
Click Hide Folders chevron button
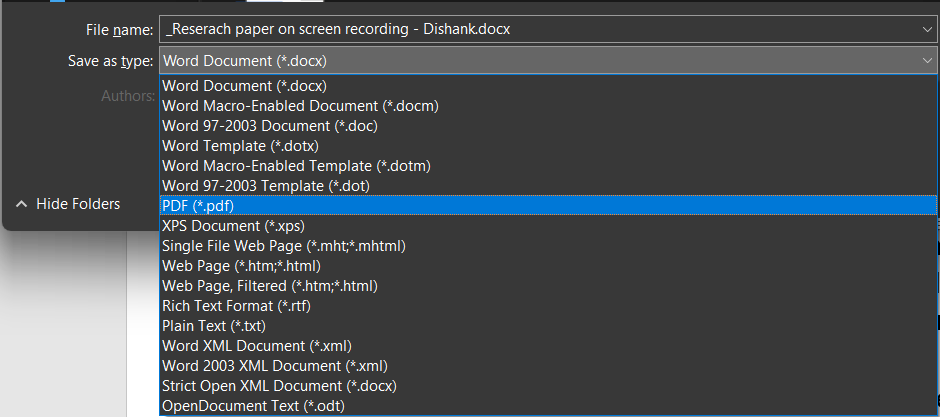tap(22, 204)
